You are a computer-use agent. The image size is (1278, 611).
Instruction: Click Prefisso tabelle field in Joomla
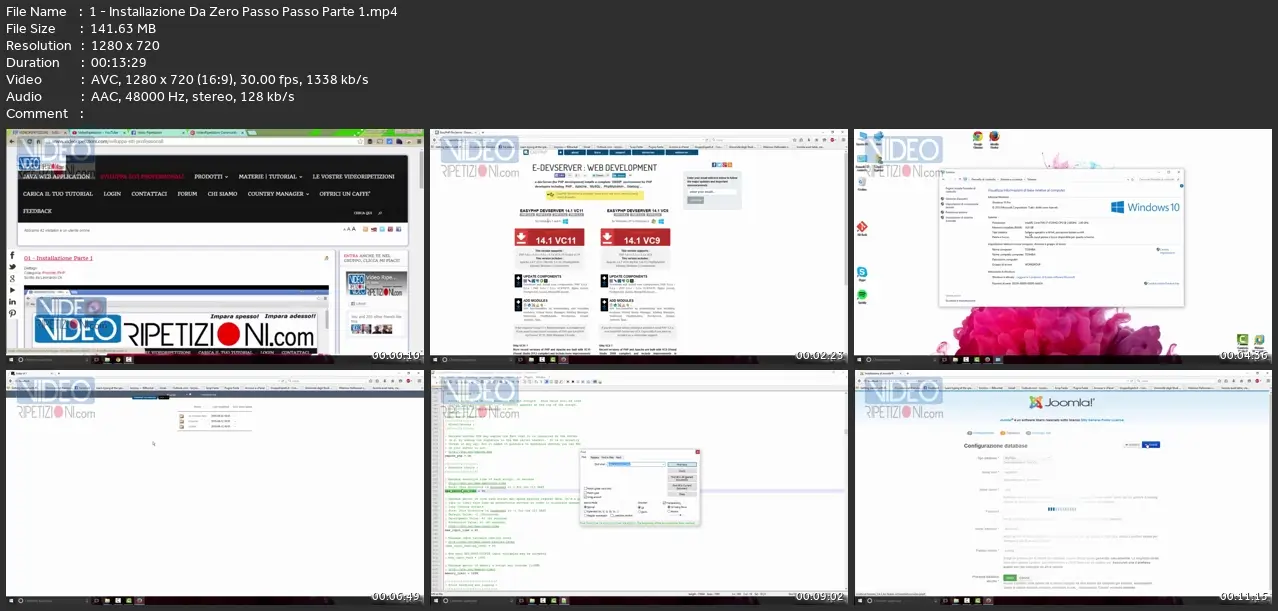tap(1027, 550)
